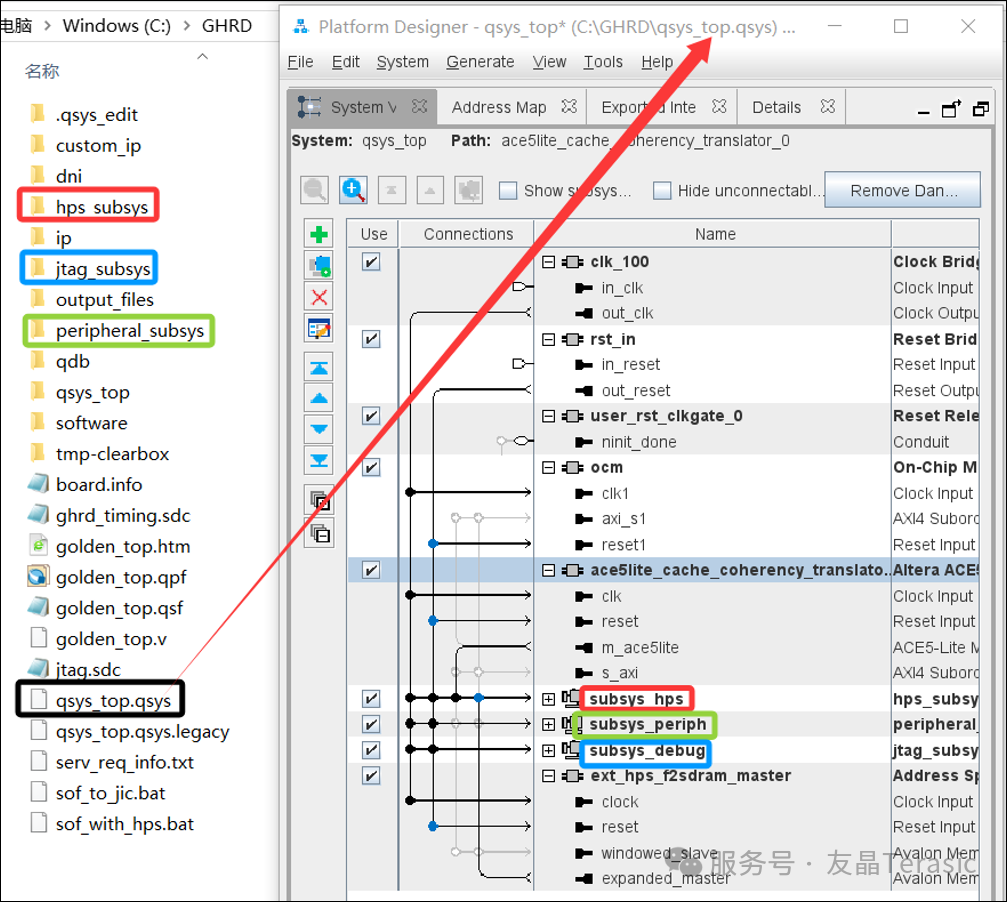
Task: Toggle Use checkbox for ext_hps_f2sdram_master
Action: (x=371, y=776)
